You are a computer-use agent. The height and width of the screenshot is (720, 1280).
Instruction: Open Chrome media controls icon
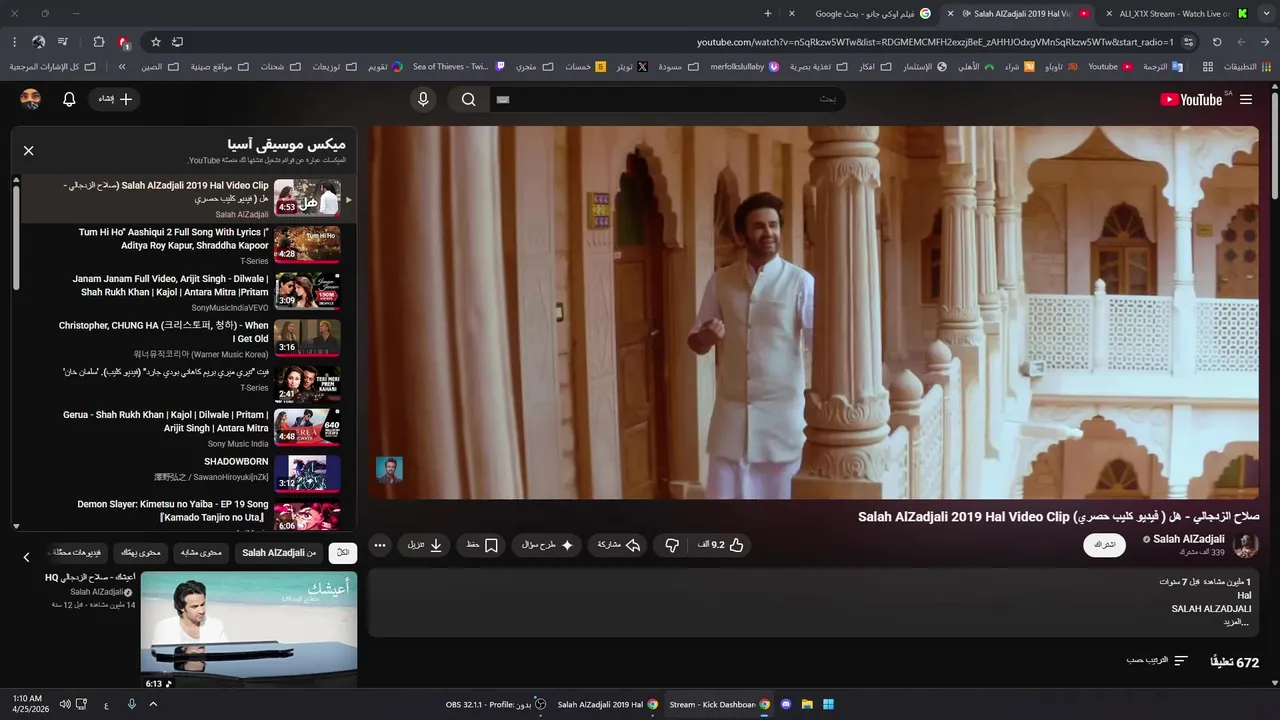63,42
